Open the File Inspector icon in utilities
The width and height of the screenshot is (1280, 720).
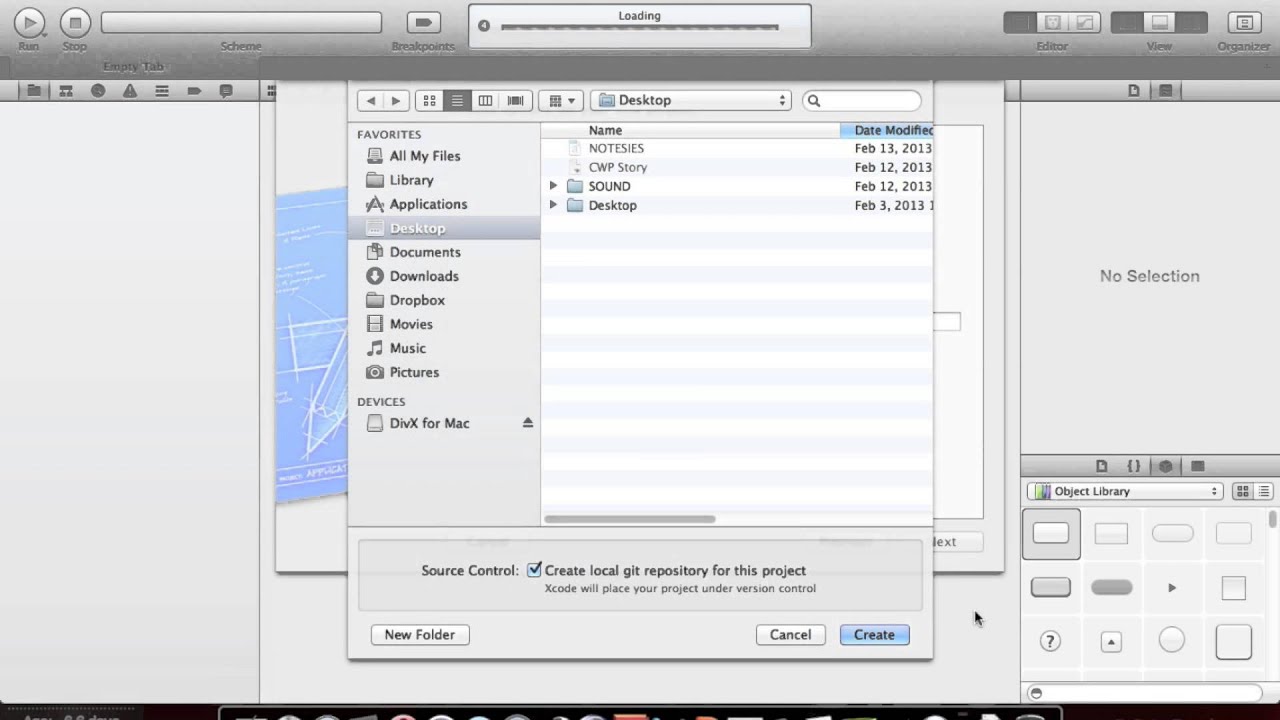click(x=1134, y=90)
